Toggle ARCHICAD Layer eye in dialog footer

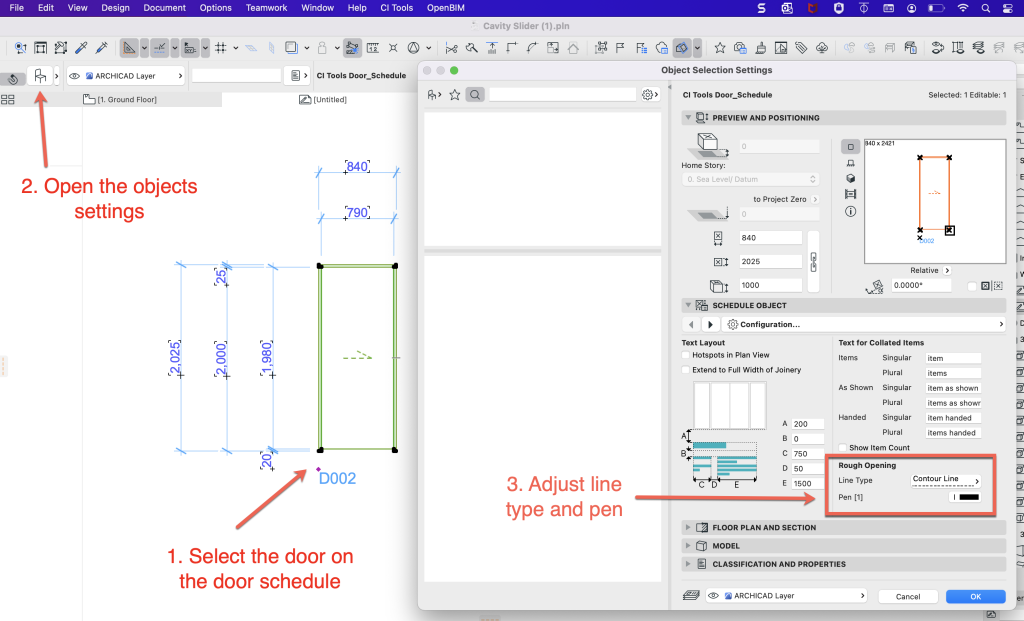[713, 596]
